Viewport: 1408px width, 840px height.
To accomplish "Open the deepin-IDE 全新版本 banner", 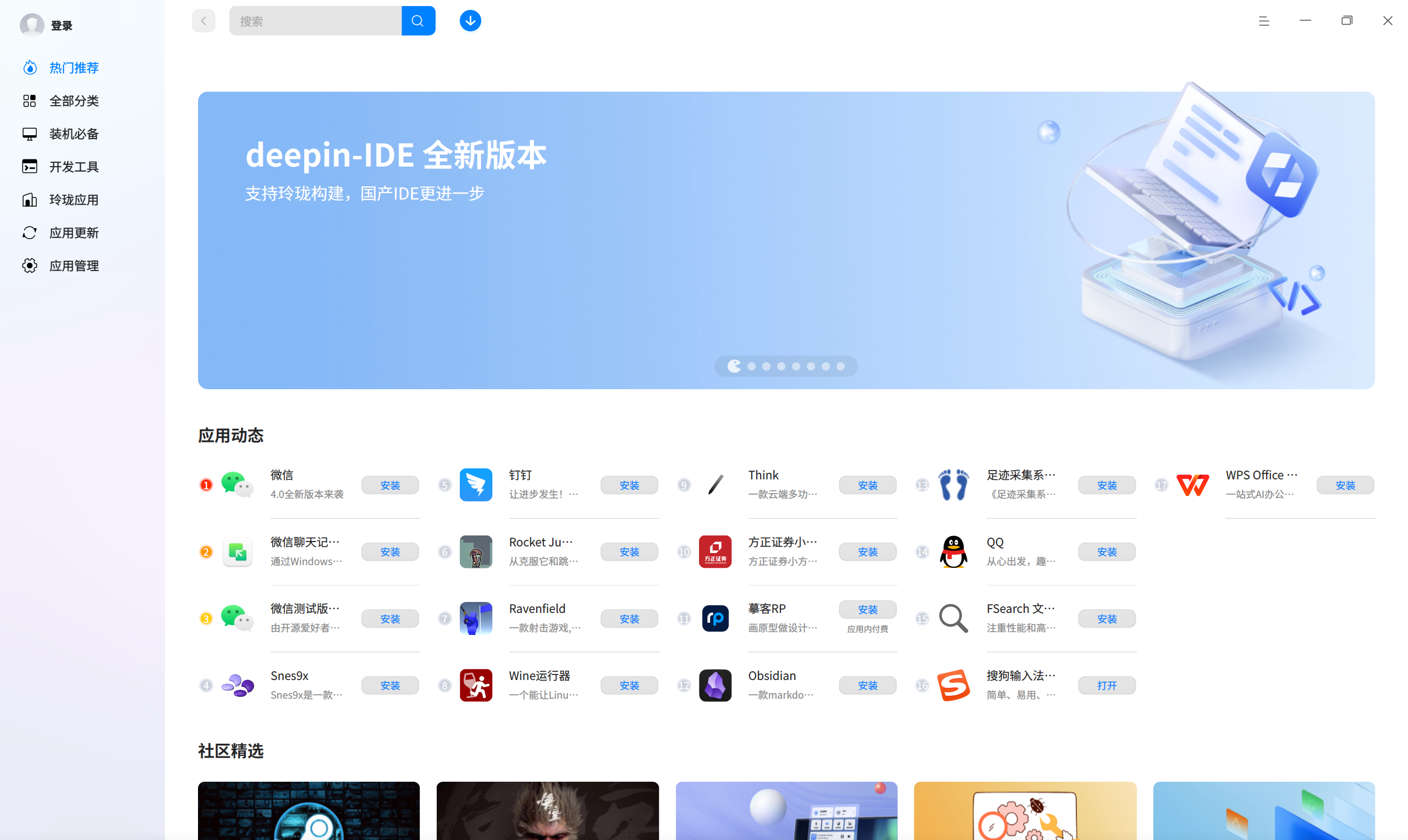I will click(x=786, y=240).
